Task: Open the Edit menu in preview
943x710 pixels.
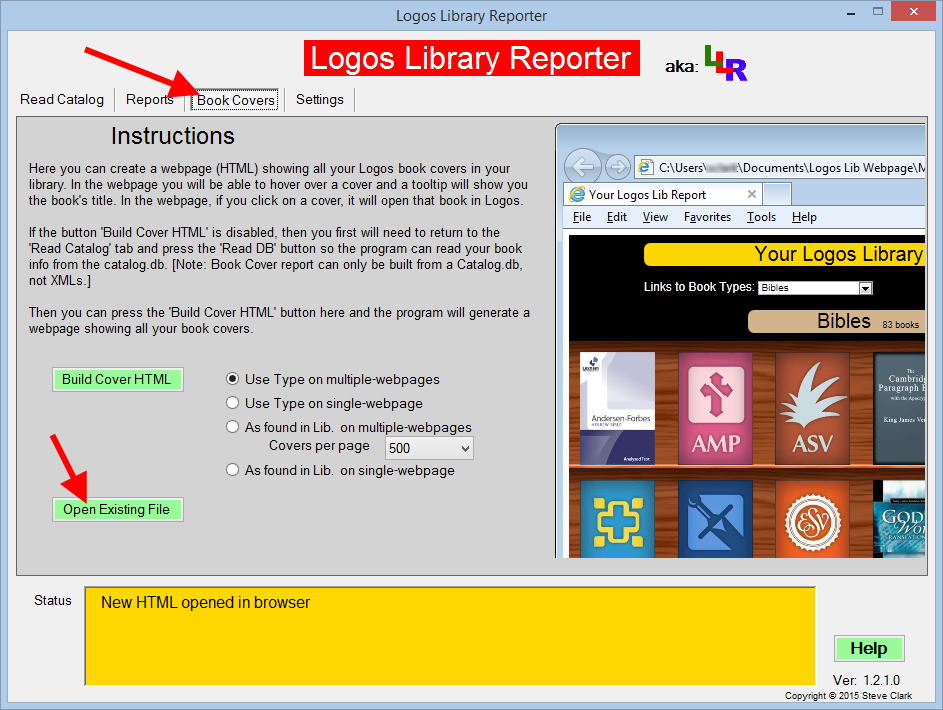Action: click(616, 217)
